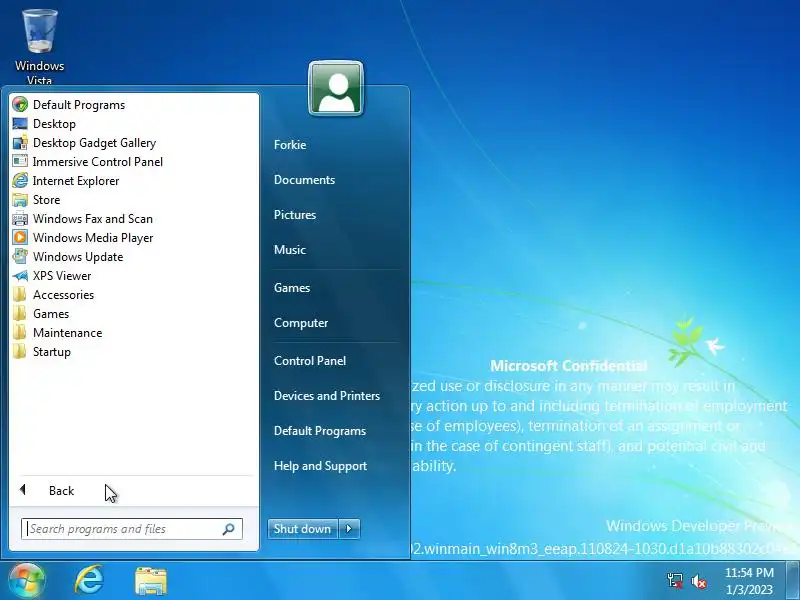Open the Store icon
The width and height of the screenshot is (800, 600).
pos(20,199)
